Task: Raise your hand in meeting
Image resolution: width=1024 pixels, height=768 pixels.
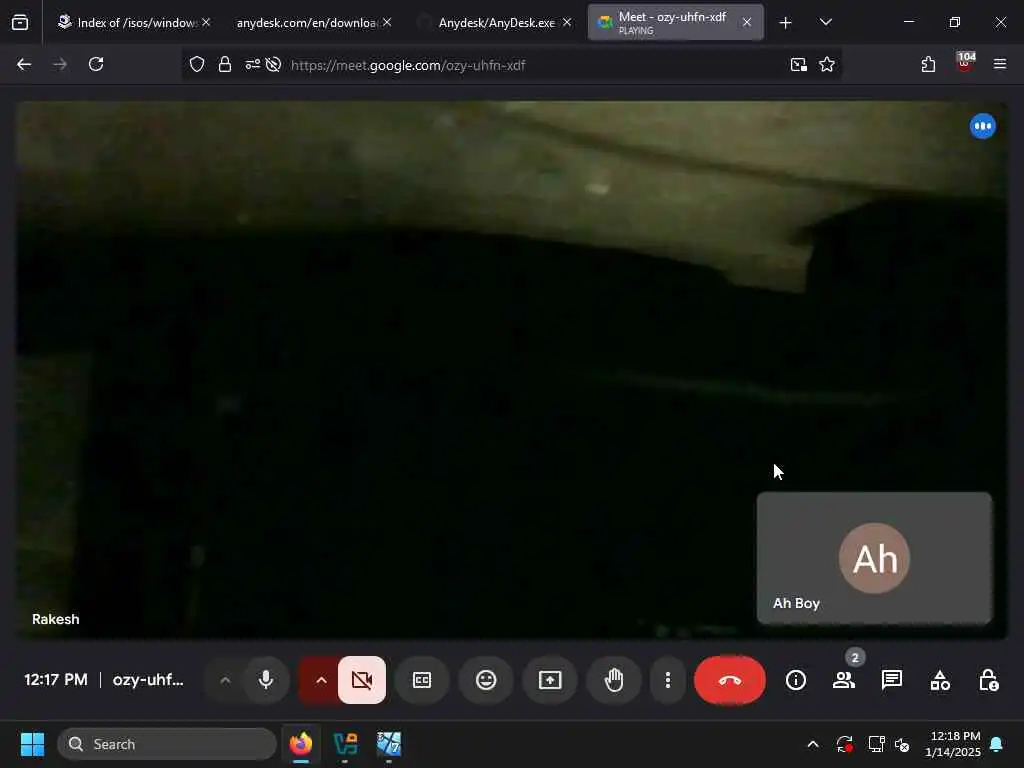Action: 614,680
